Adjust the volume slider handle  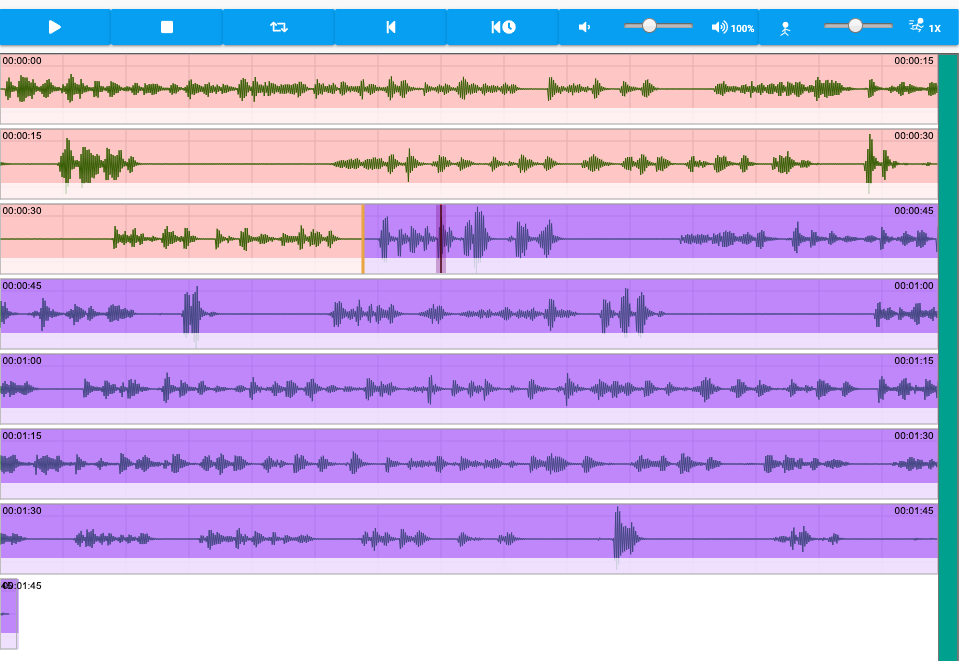click(x=650, y=26)
